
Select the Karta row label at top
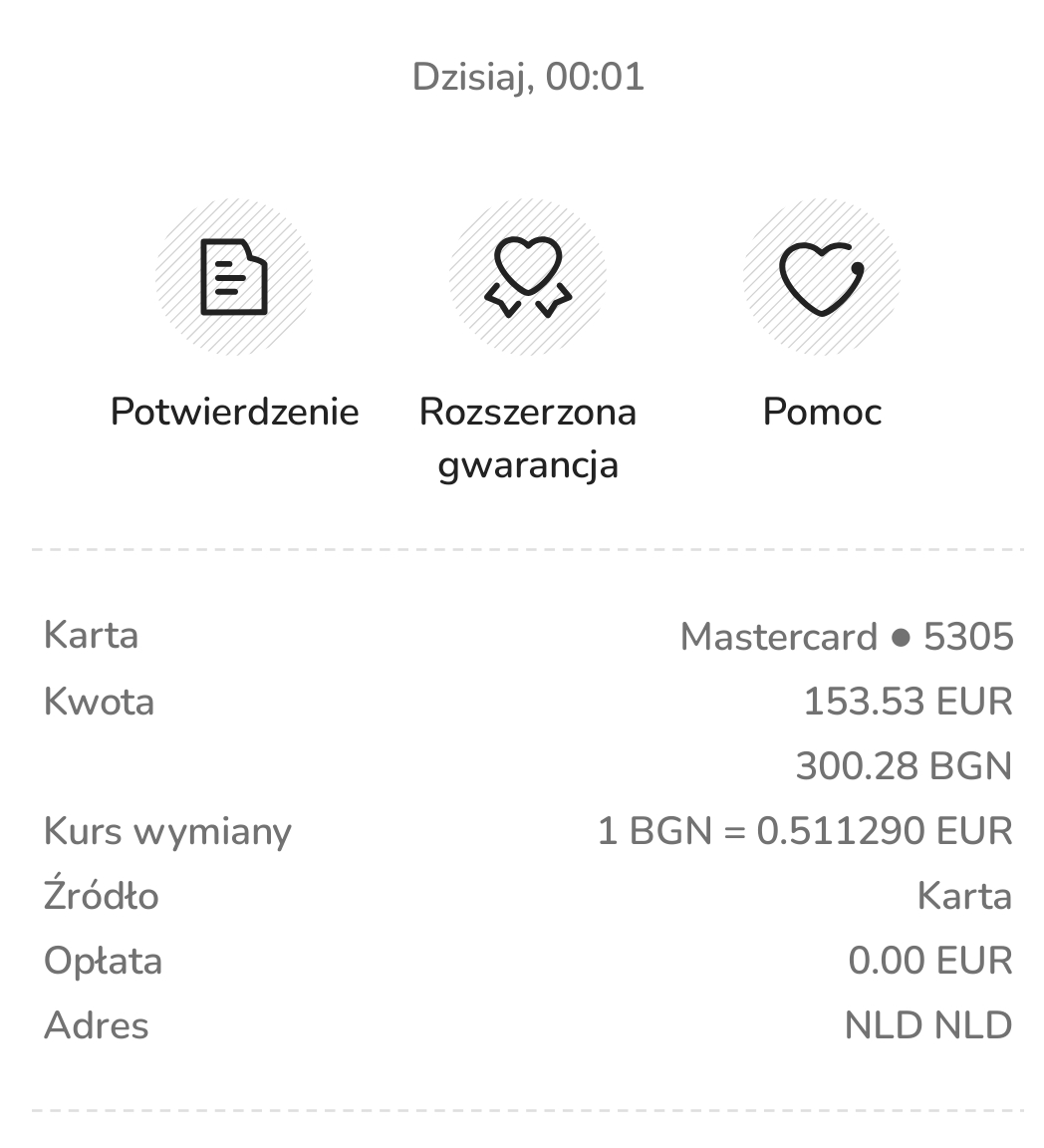coord(91,635)
